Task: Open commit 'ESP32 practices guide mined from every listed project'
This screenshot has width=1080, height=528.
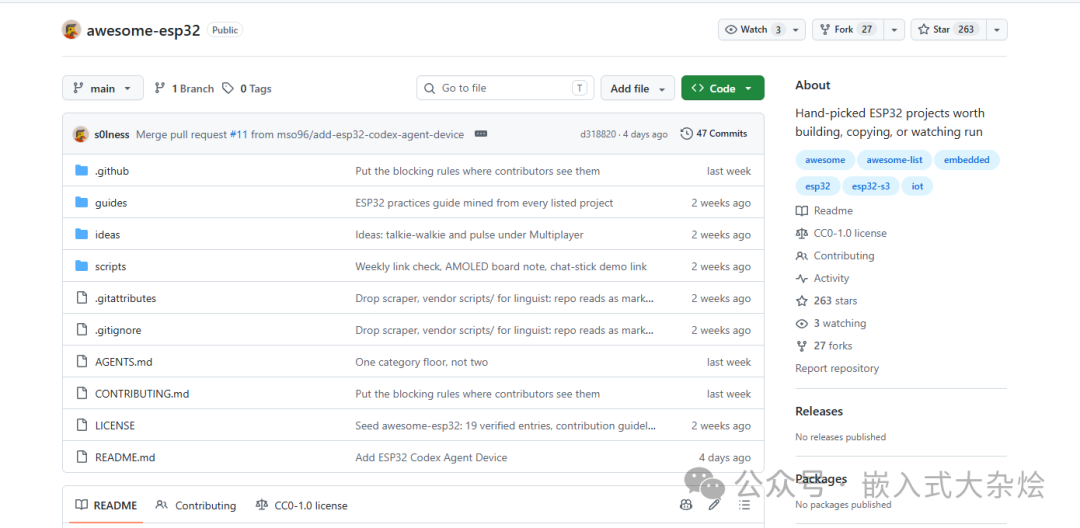Action: click(484, 203)
